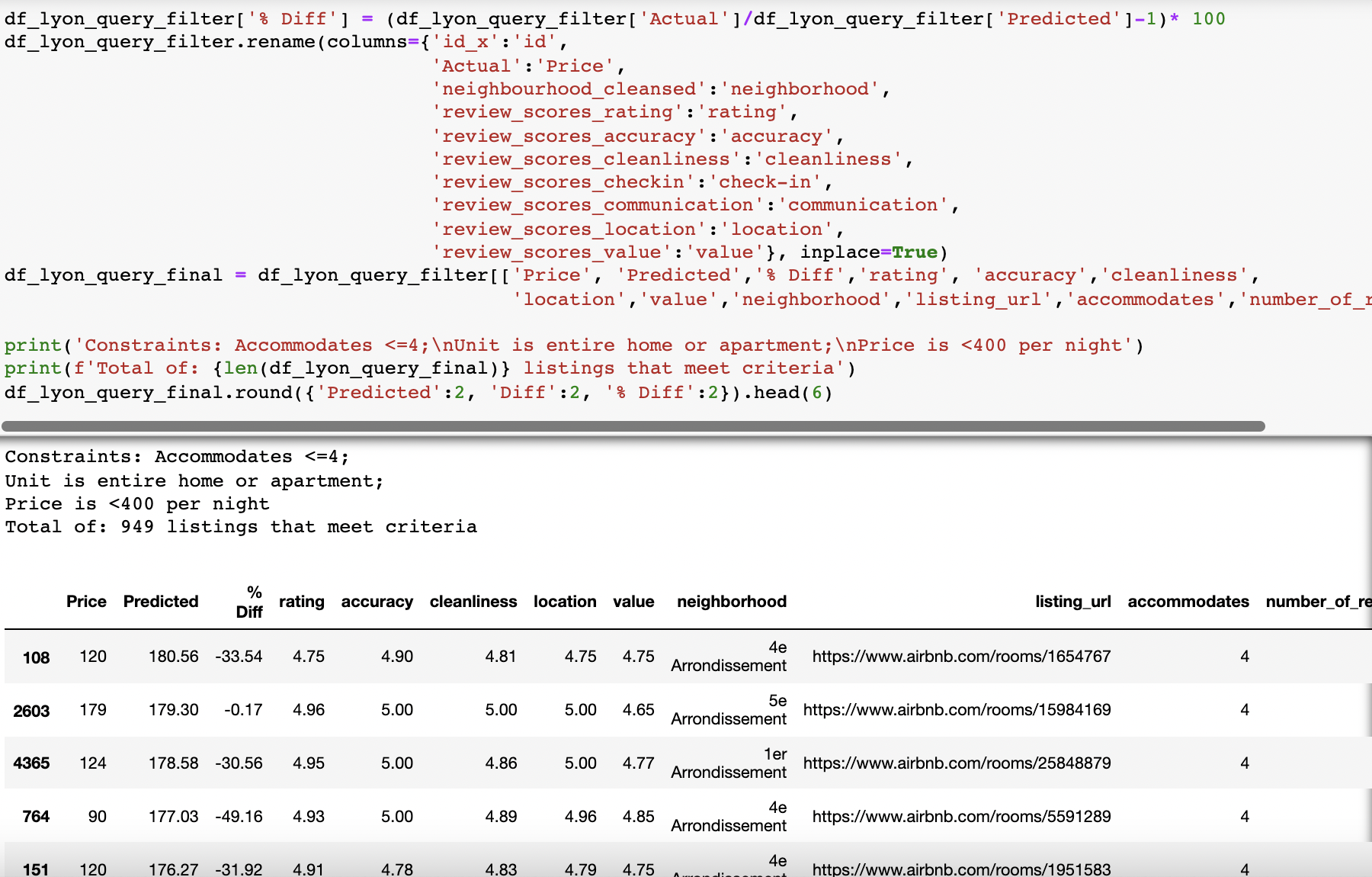The height and width of the screenshot is (877, 1372).
Task: Click the cleanliness column header
Action: click(x=473, y=602)
